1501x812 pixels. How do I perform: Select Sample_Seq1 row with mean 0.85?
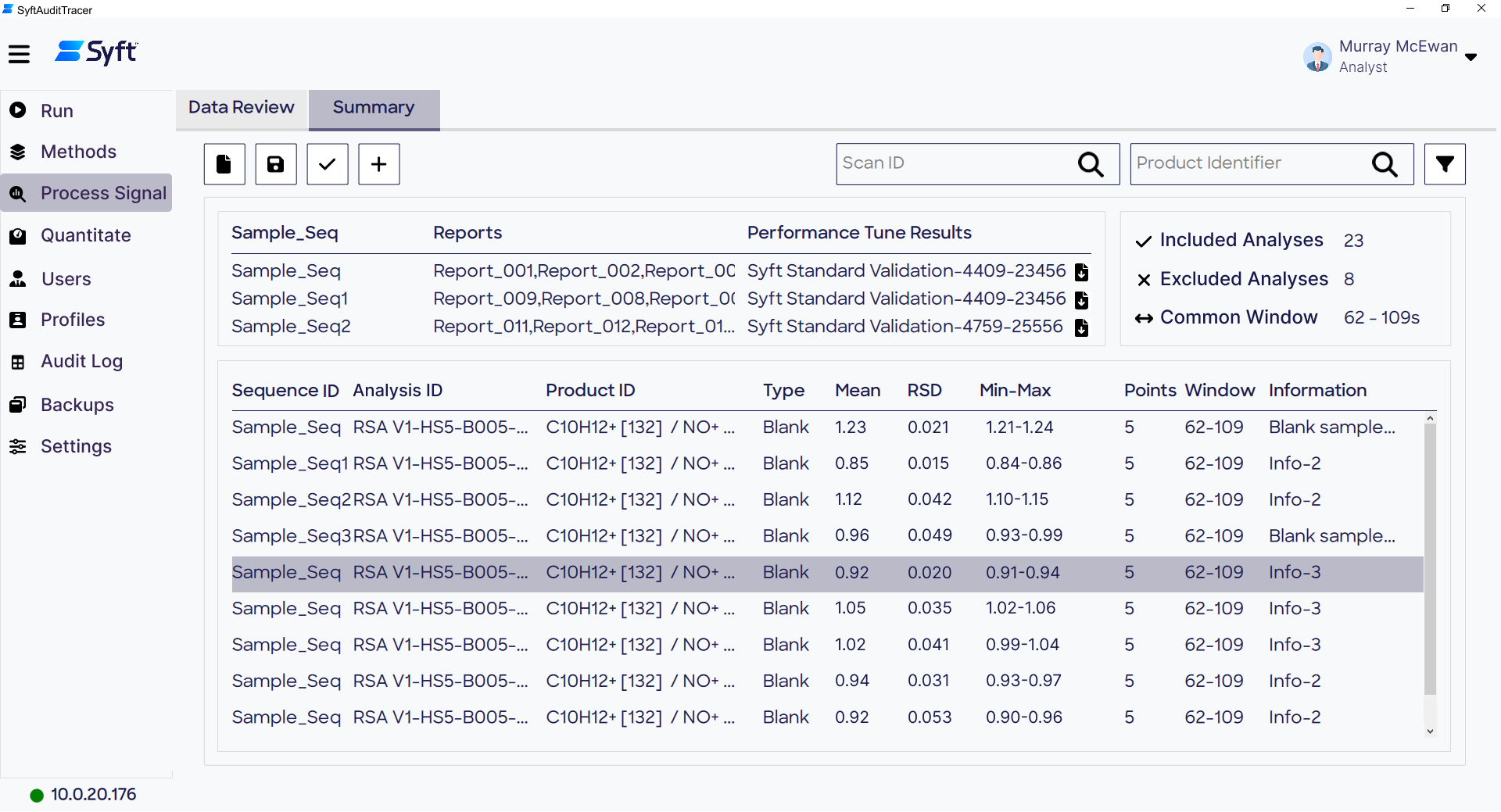(827, 463)
